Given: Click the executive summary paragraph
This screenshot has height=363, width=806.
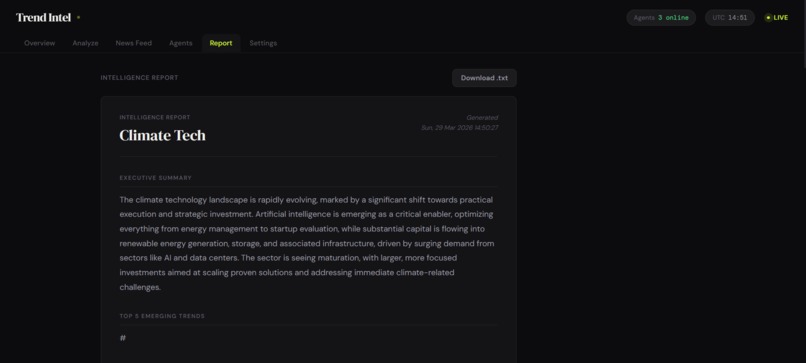Looking at the screenshot, I should pyautogui.click(x=307, y=243).
